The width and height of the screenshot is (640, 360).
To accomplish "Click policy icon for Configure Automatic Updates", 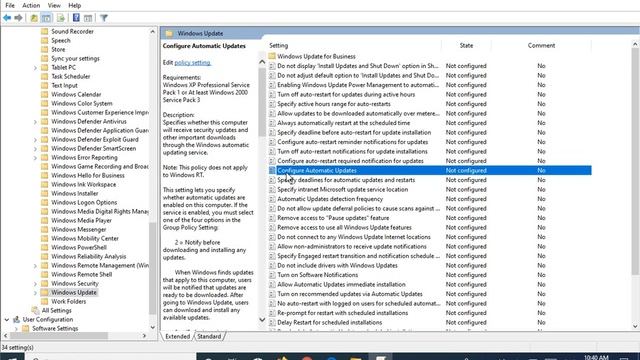I will [x=272, y=171].
